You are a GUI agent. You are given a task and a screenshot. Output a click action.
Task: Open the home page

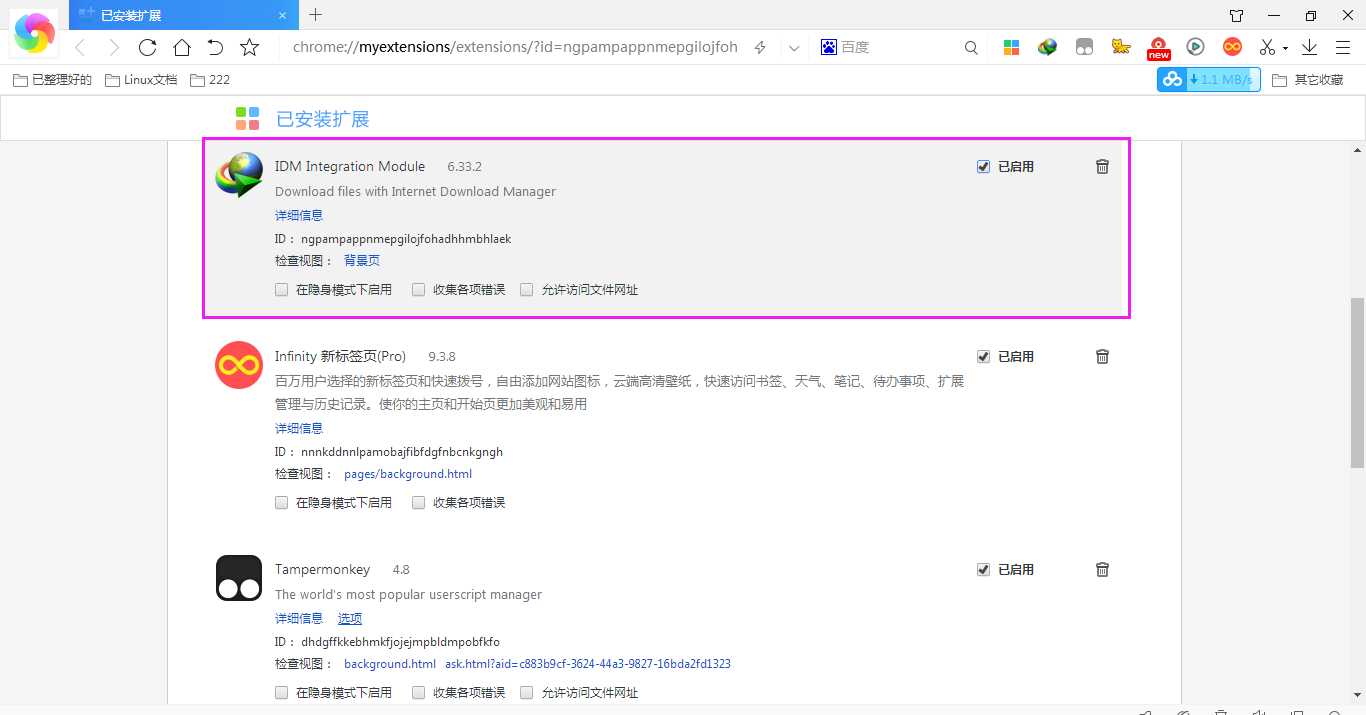pyautogui.click(x=181, y=47)
